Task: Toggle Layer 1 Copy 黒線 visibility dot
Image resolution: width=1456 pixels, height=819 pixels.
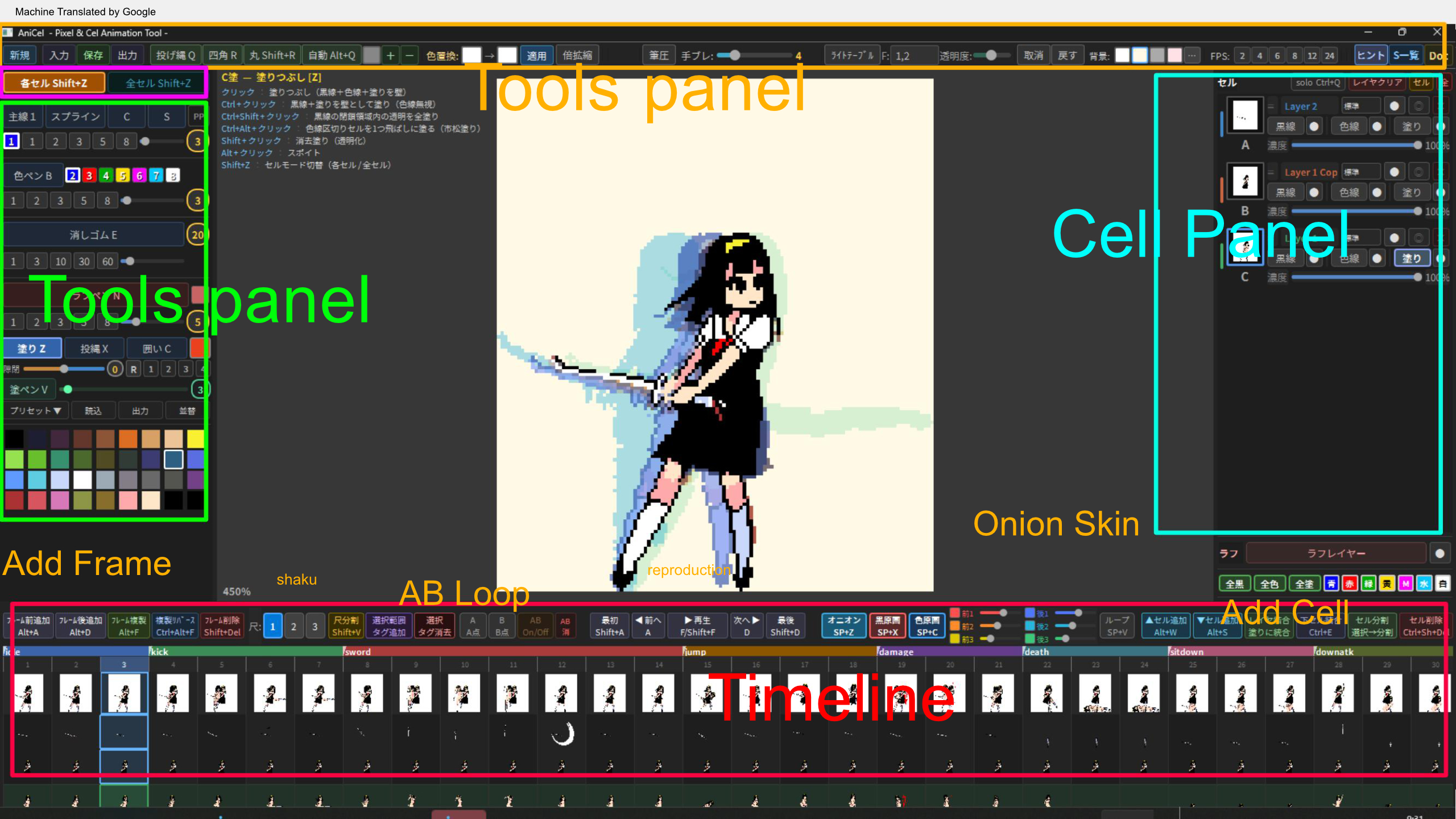Action: (x=1314, y=192)
